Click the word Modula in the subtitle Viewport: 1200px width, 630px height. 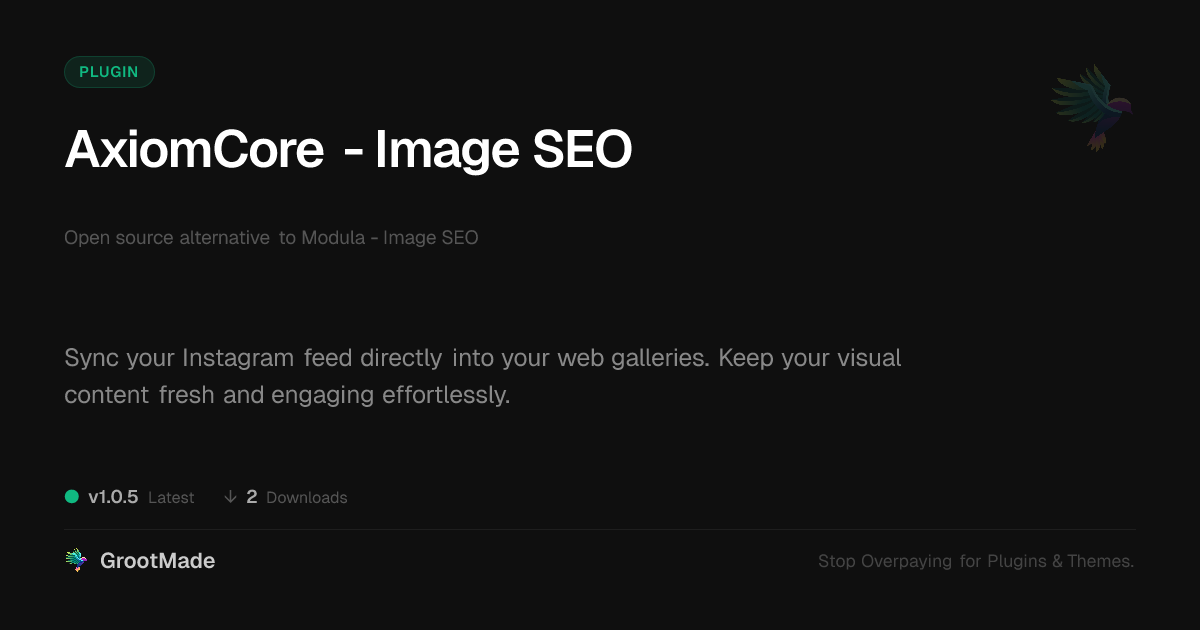(x=333, y=238)
